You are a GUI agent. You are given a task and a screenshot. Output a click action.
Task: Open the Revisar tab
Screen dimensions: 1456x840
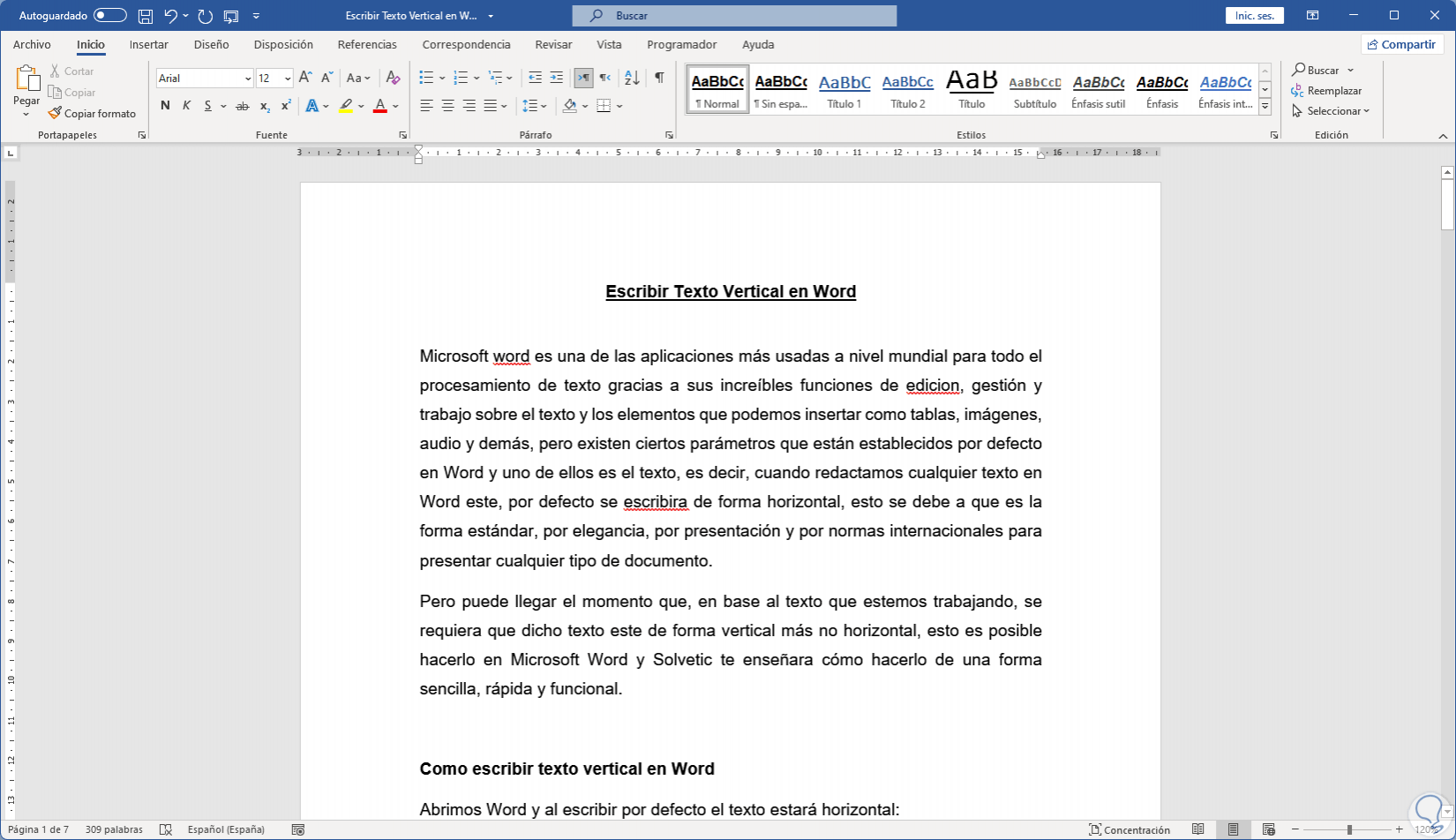(553, 44)
